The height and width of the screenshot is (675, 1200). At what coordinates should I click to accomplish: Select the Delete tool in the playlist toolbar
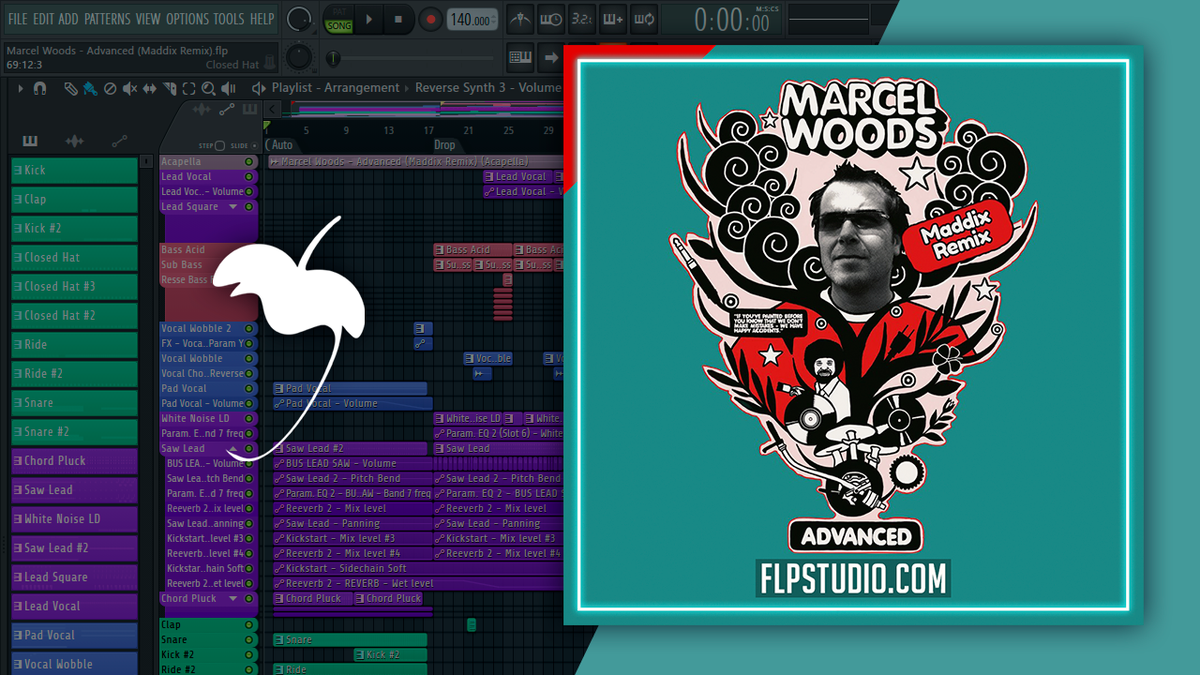point(110,88)
